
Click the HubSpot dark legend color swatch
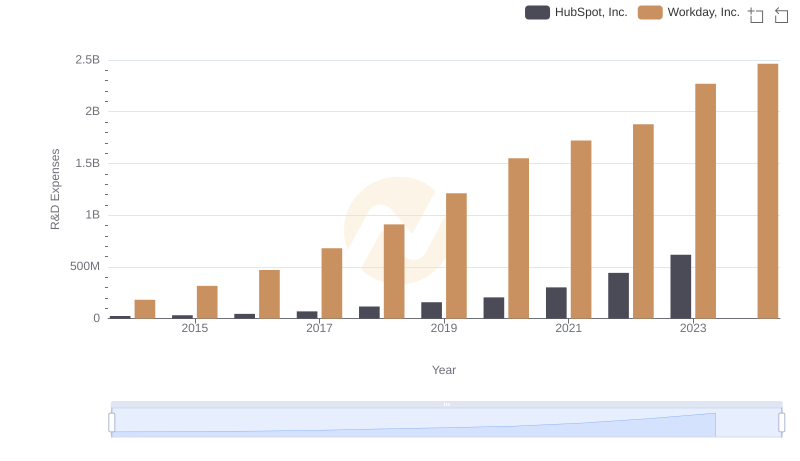(537, 12)
